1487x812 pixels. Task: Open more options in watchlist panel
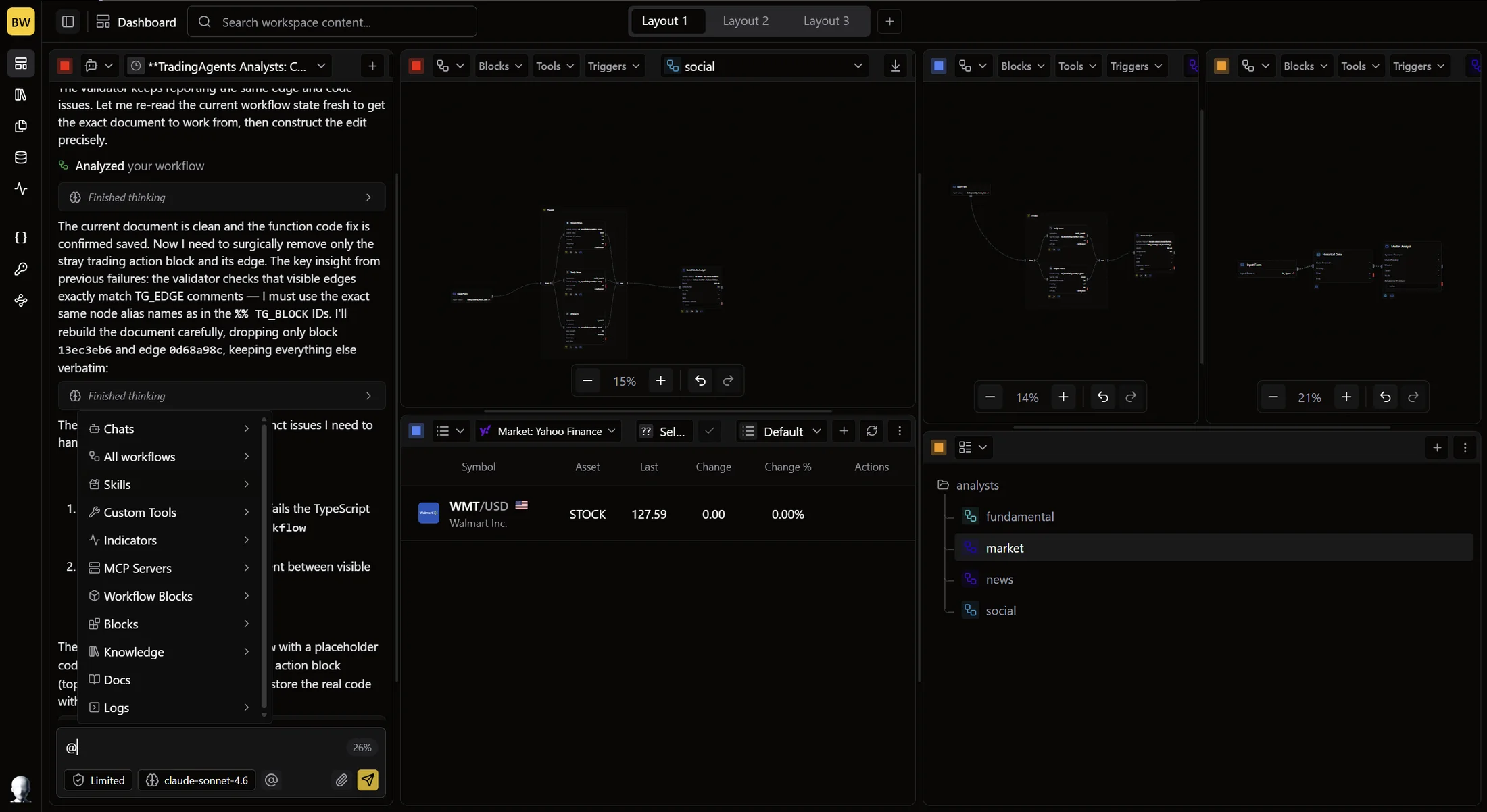tap(899, 431)
